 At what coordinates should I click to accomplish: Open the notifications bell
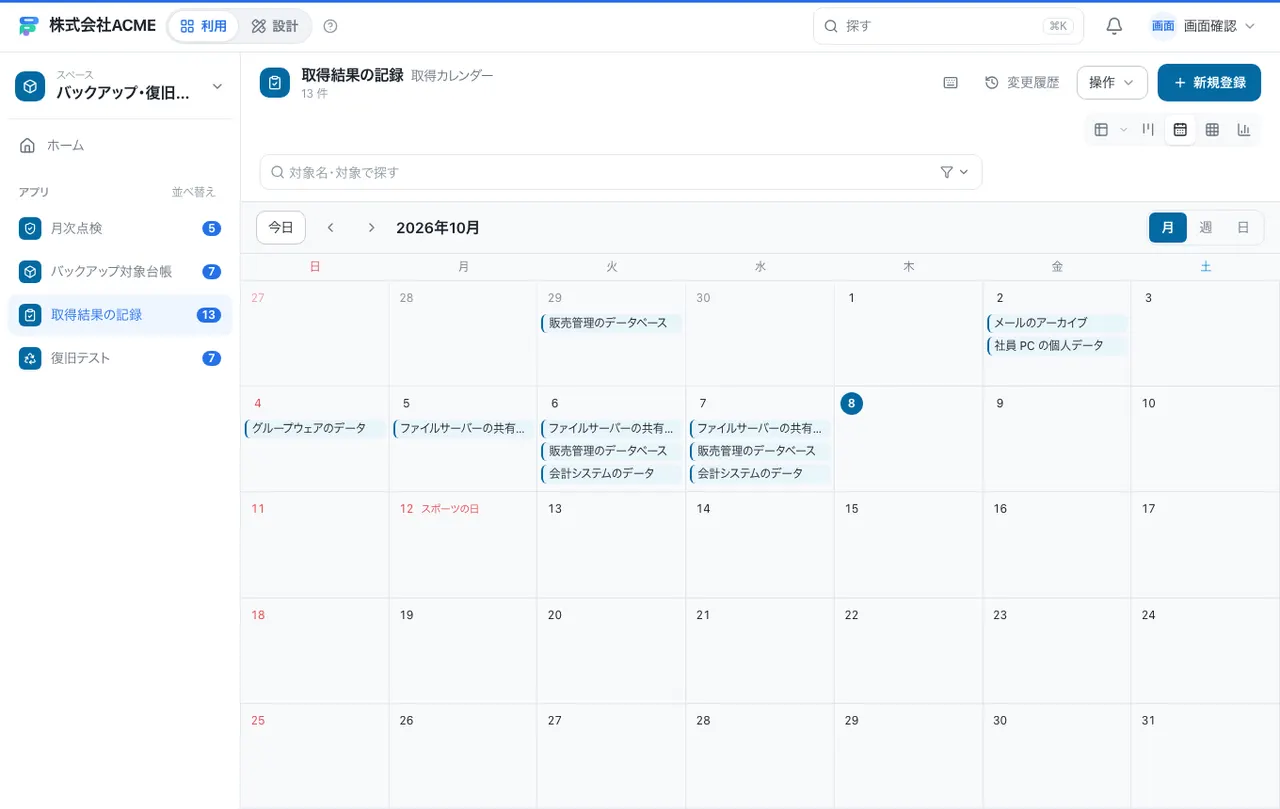1114,26
